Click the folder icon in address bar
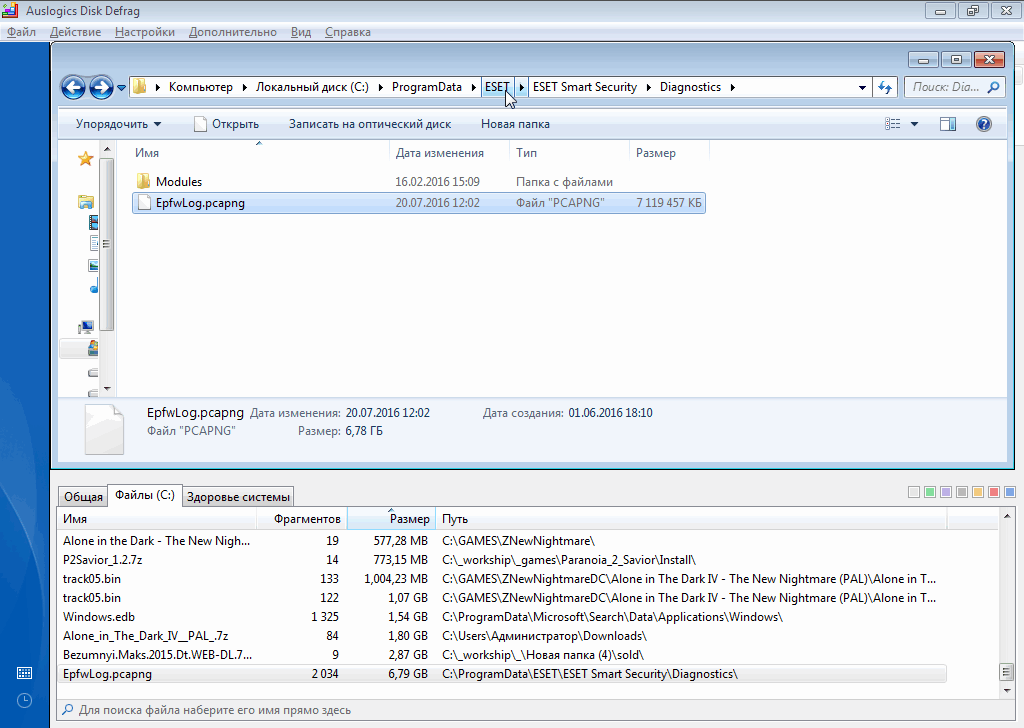 pyautogui.click(x=140, y=87)
